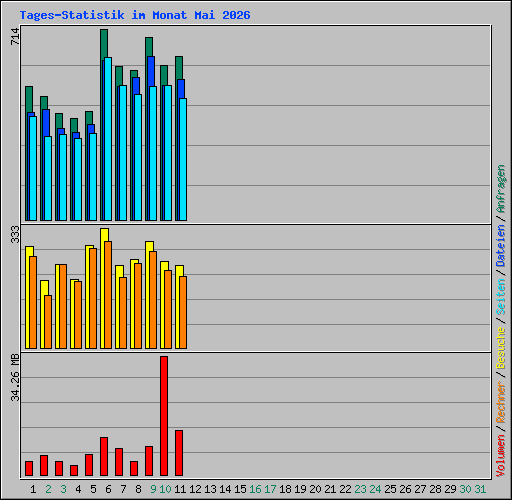512x500 pixels.
Task: Click the Besuche legend label
Action: click(501, 348)
